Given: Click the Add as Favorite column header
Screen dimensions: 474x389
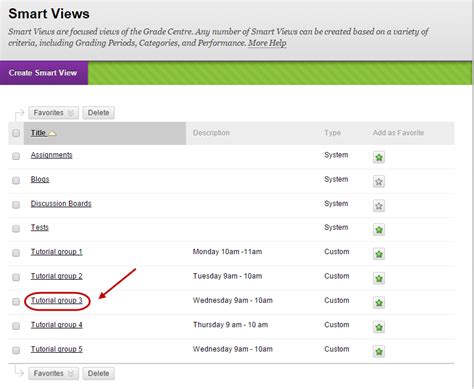Looking at the screenshot, I should click(x=398, y=133).
